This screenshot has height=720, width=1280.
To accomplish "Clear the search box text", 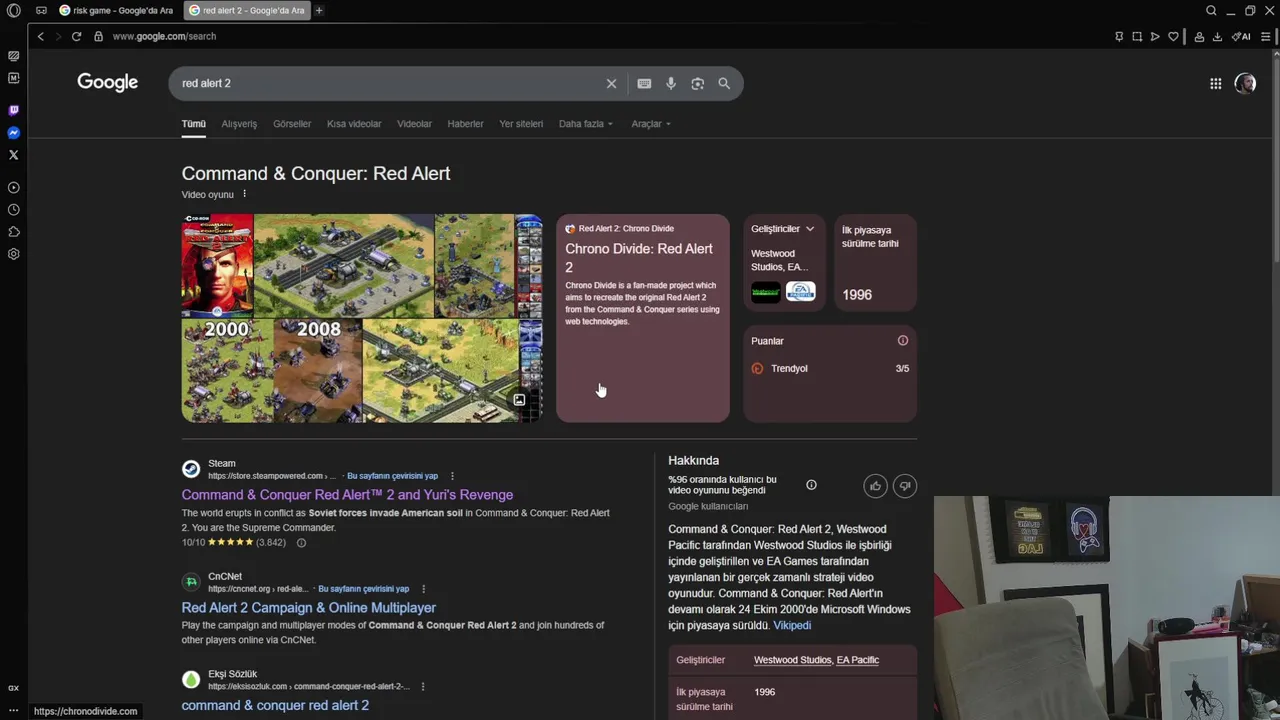I will click(611, 83).
